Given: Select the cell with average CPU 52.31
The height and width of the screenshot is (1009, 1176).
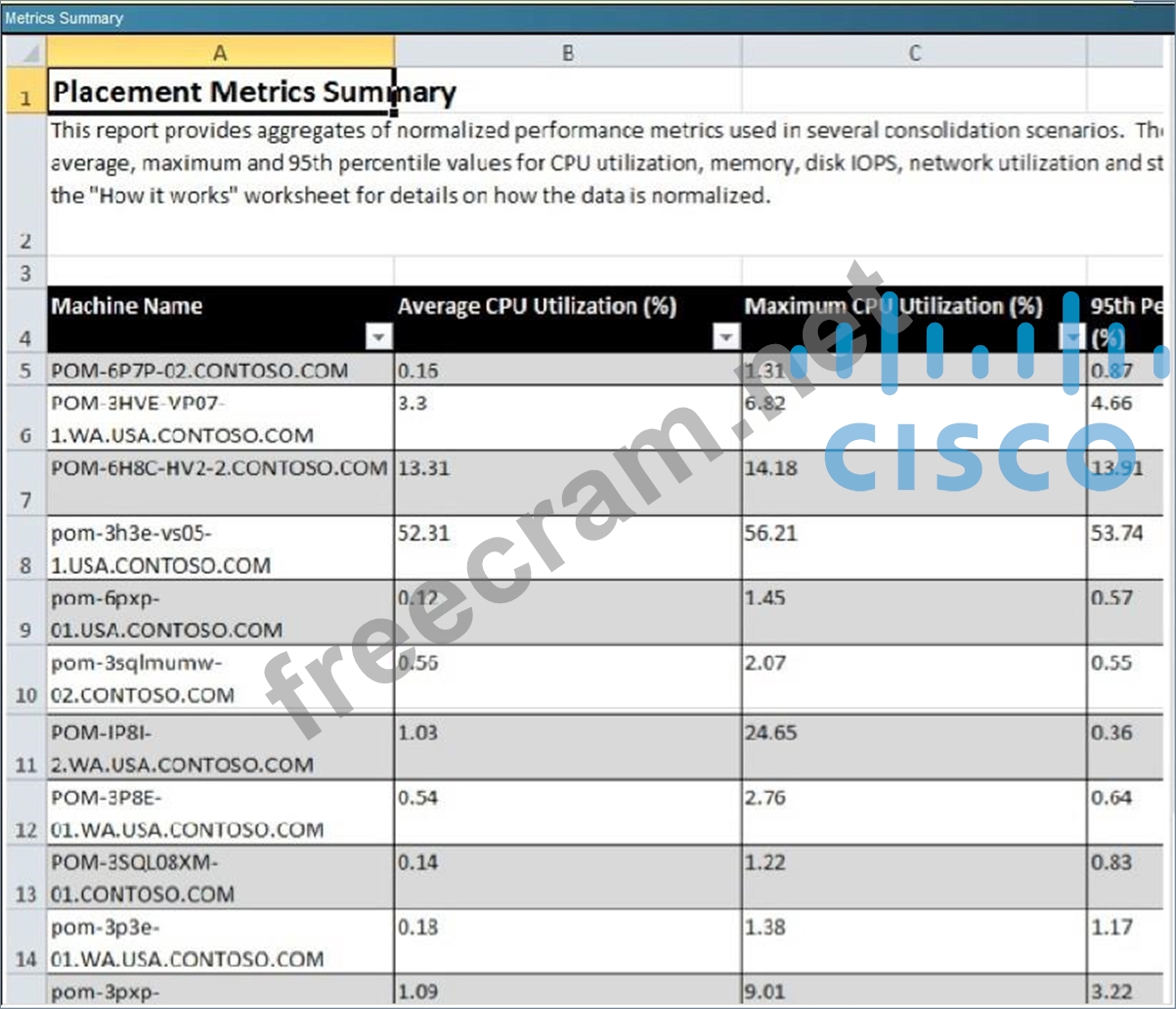Looking at the screenshot, I should coord(567,548).
